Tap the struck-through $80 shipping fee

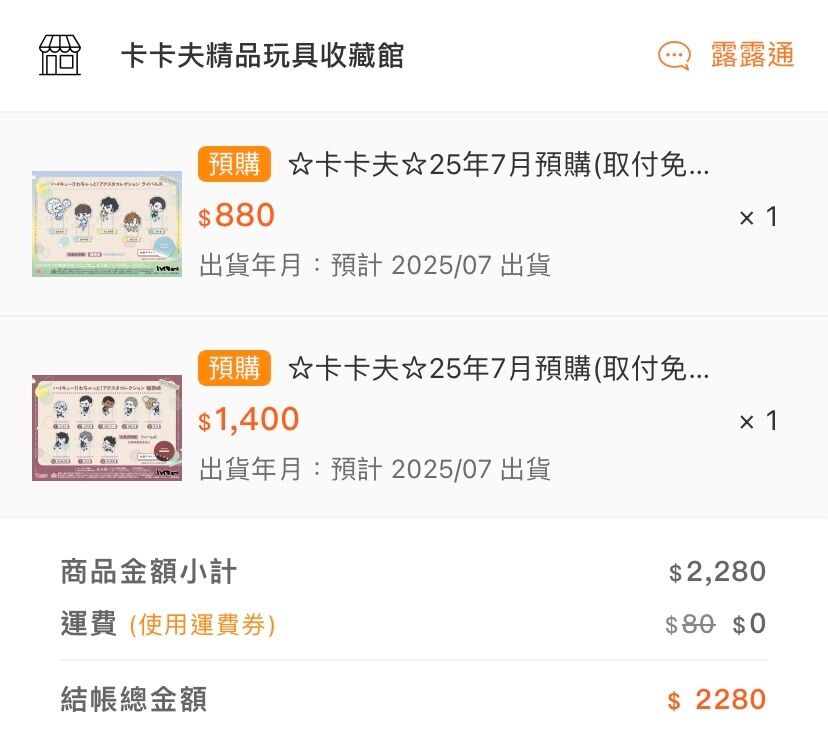[x=691, y=625]
